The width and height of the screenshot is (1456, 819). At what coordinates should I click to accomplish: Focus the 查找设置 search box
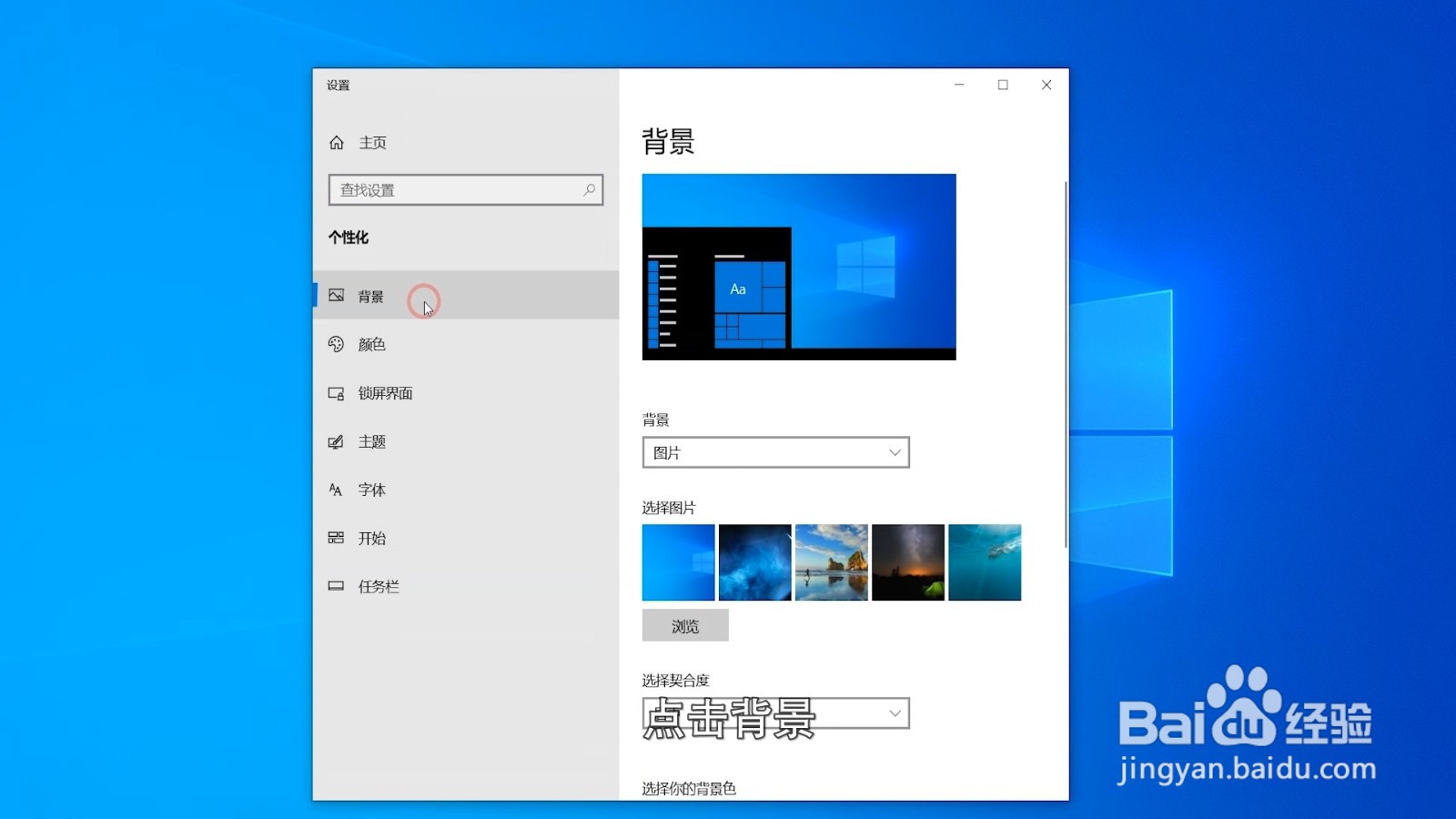(x=465, y=189)
